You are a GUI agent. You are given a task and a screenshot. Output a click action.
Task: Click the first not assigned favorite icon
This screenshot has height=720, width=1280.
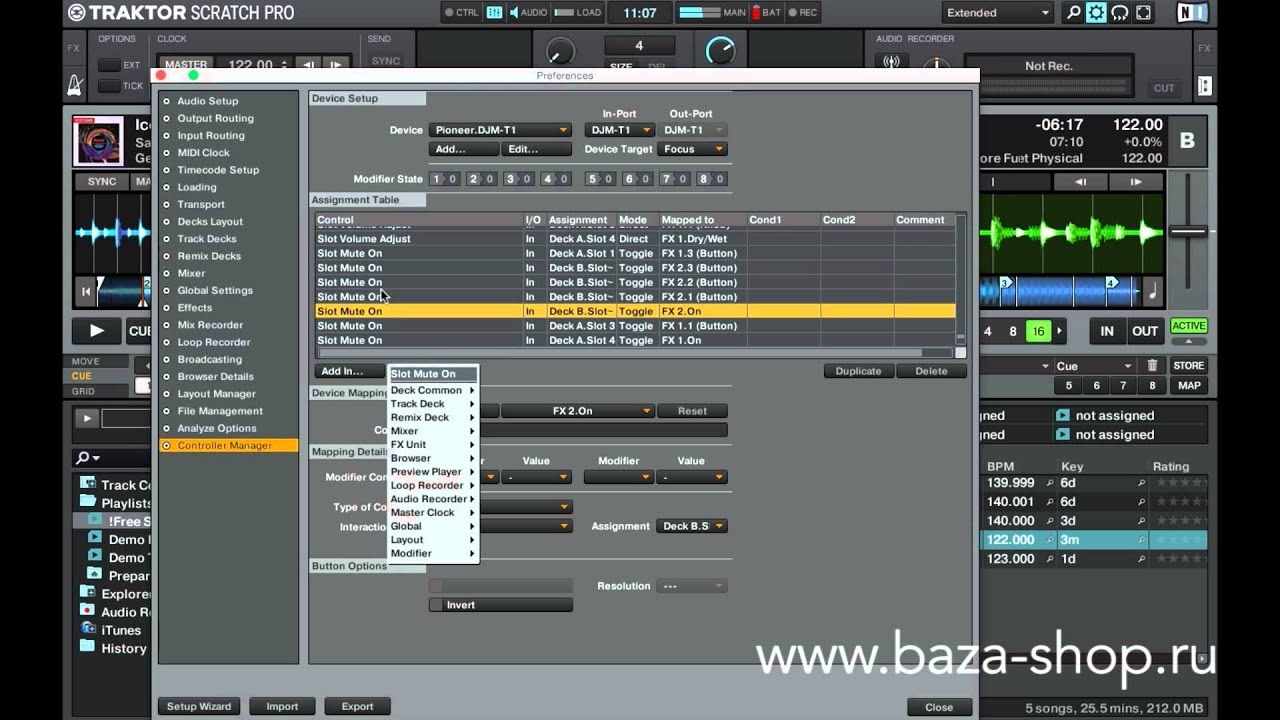(x=1062, y=415)
